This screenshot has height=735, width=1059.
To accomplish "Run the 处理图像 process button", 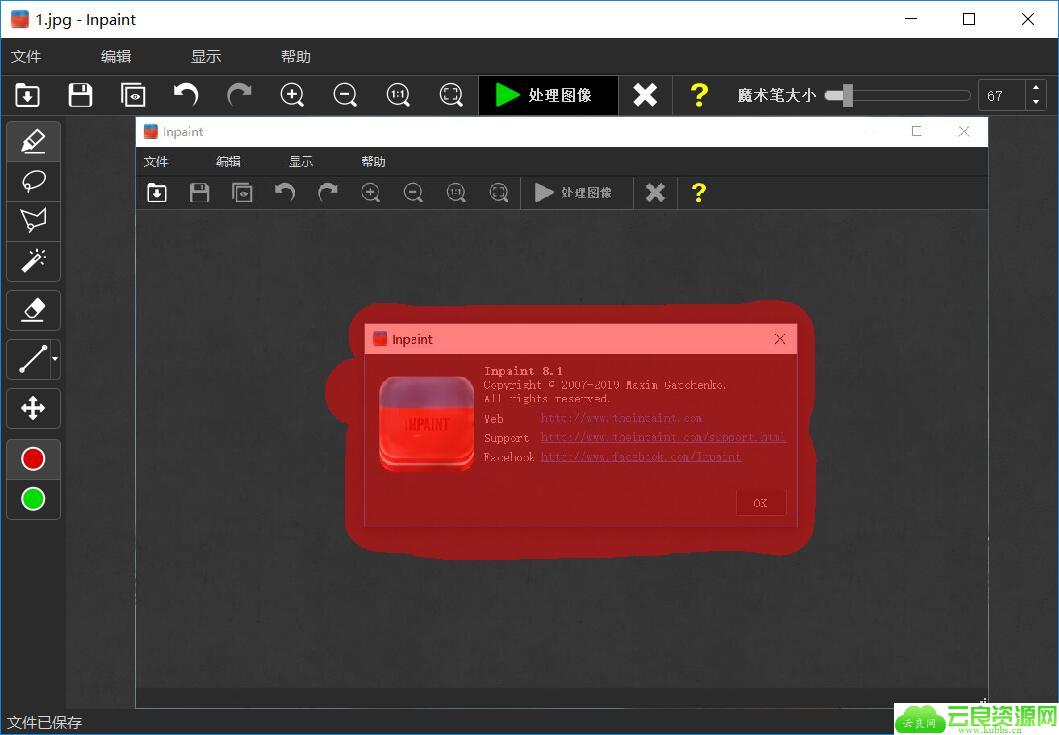I will click(548, 95).
